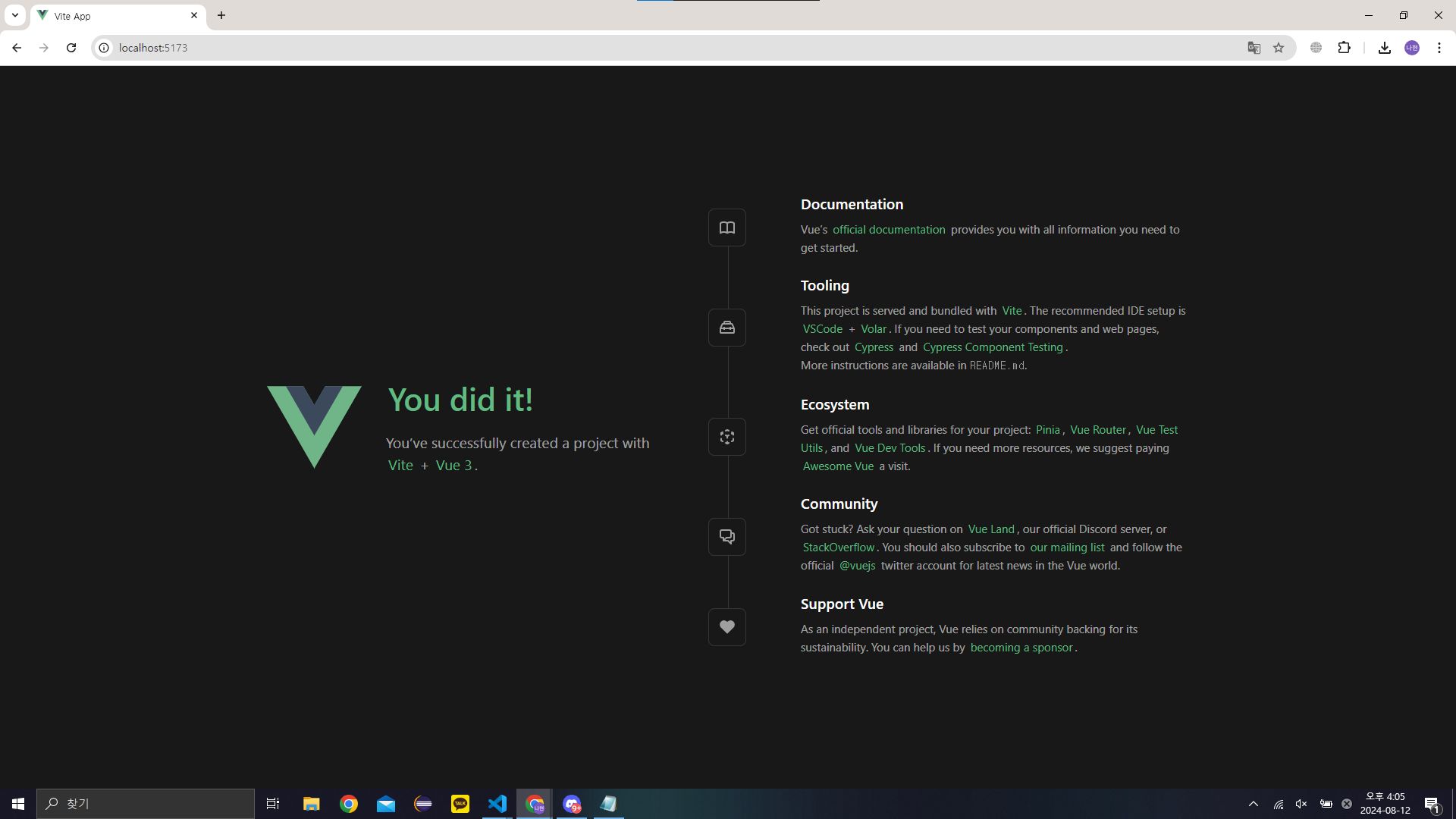Open the VSCode link

point(823,329)
